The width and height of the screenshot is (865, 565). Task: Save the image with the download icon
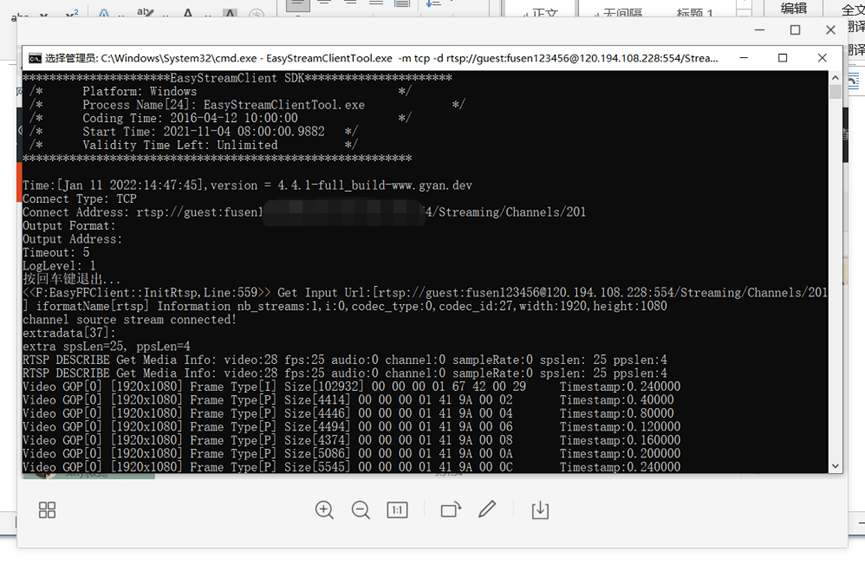(x=540, y=510)
